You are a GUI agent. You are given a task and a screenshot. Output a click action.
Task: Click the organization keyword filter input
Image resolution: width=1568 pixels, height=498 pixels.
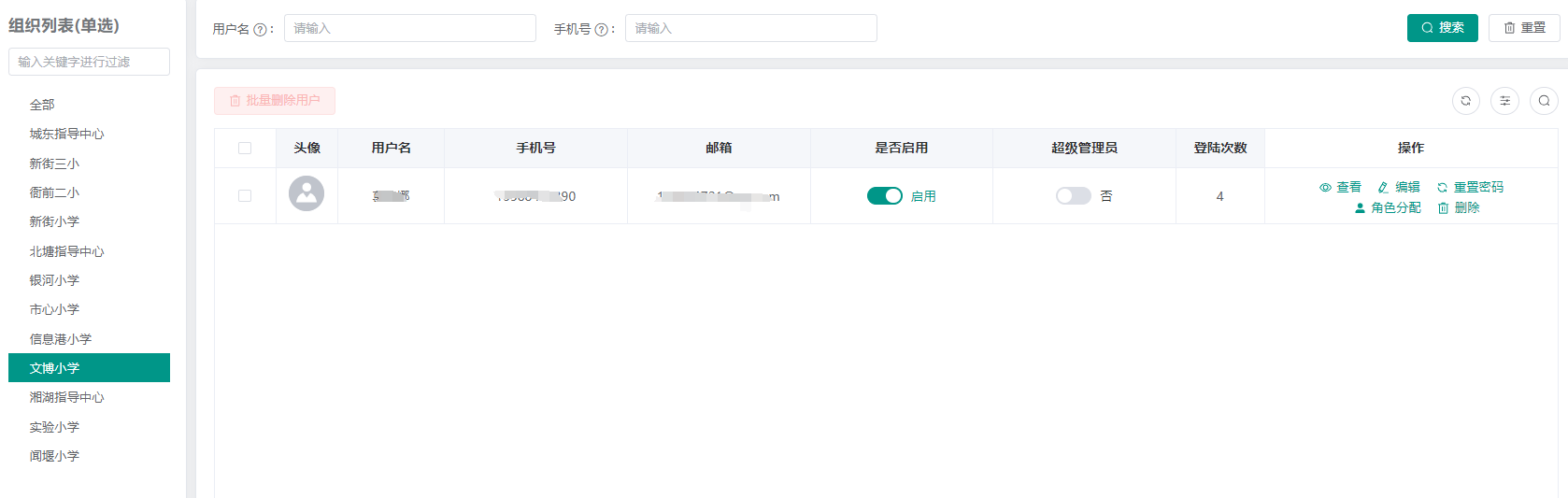(89, 62)
